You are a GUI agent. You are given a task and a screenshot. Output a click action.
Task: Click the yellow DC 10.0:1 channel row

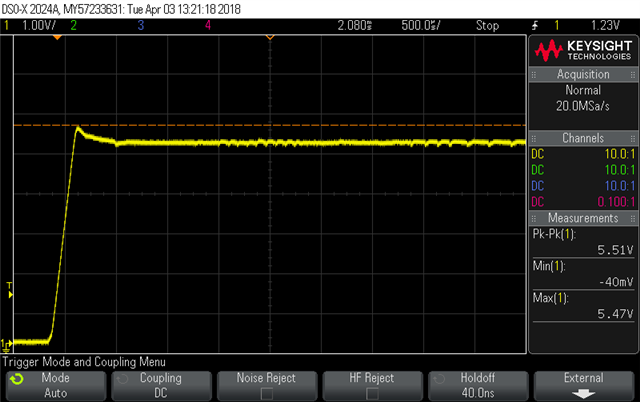point(583,154)
